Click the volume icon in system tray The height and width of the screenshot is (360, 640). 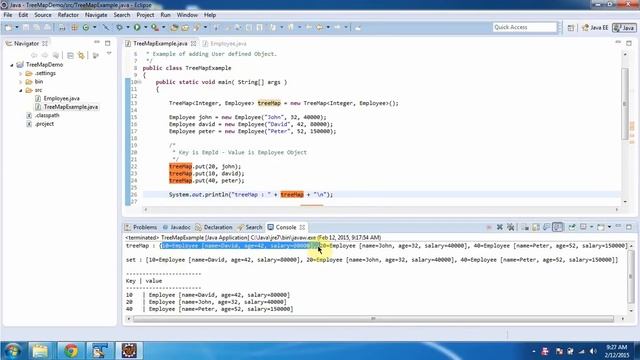pos(593,351)
